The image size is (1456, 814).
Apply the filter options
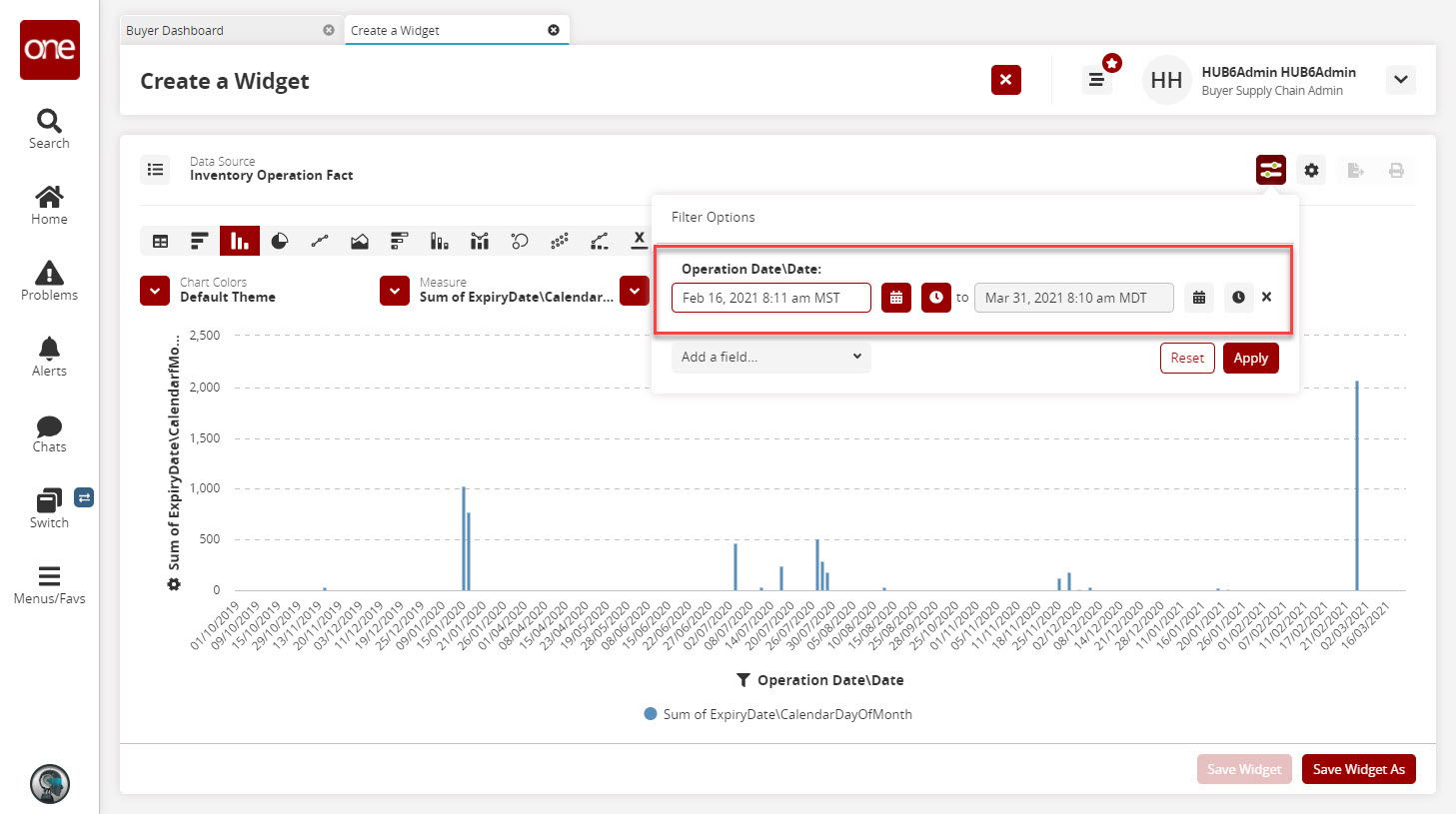(1251, 358)
